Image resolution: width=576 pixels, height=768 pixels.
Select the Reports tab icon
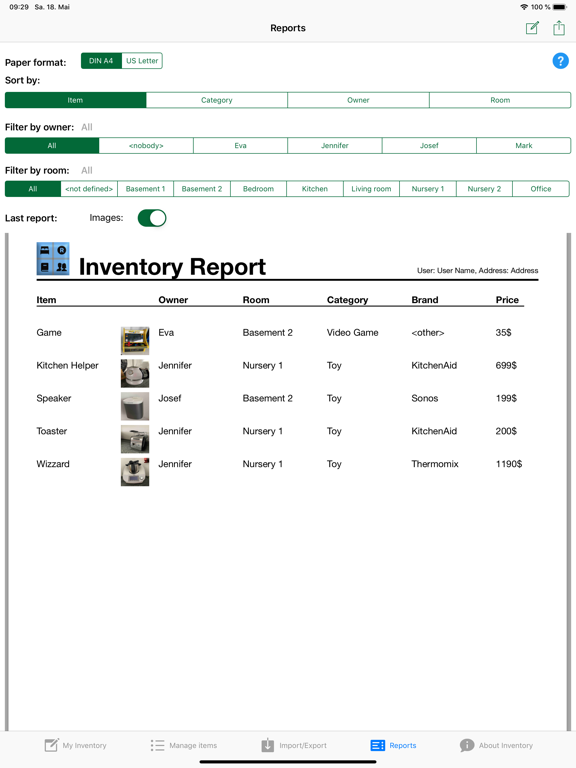[x=378, y=745]
